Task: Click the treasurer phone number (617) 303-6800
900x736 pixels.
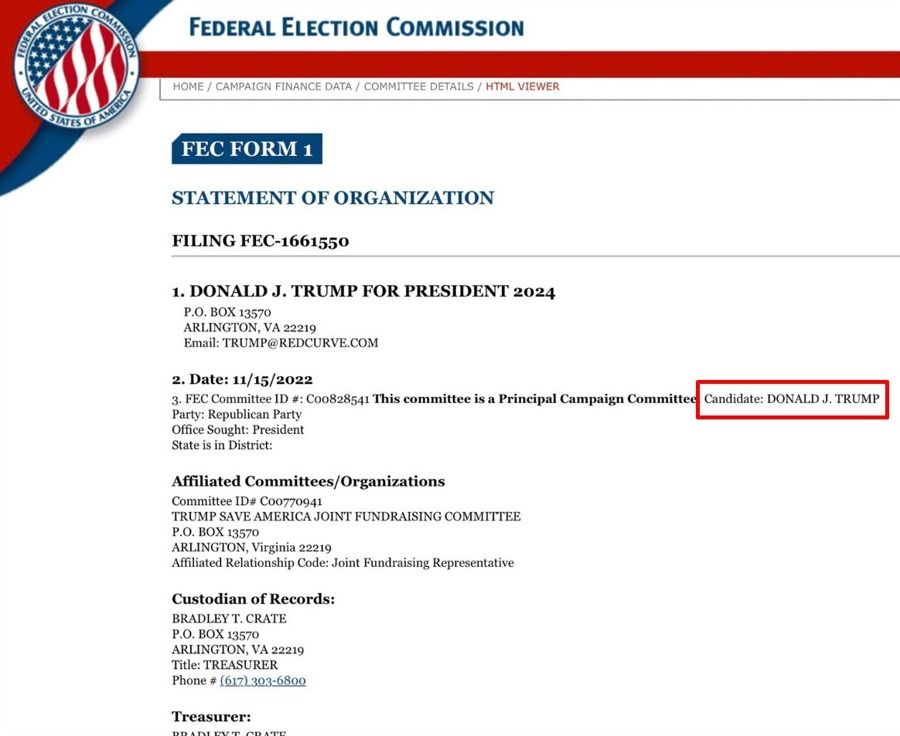Action: pos(263,680)
